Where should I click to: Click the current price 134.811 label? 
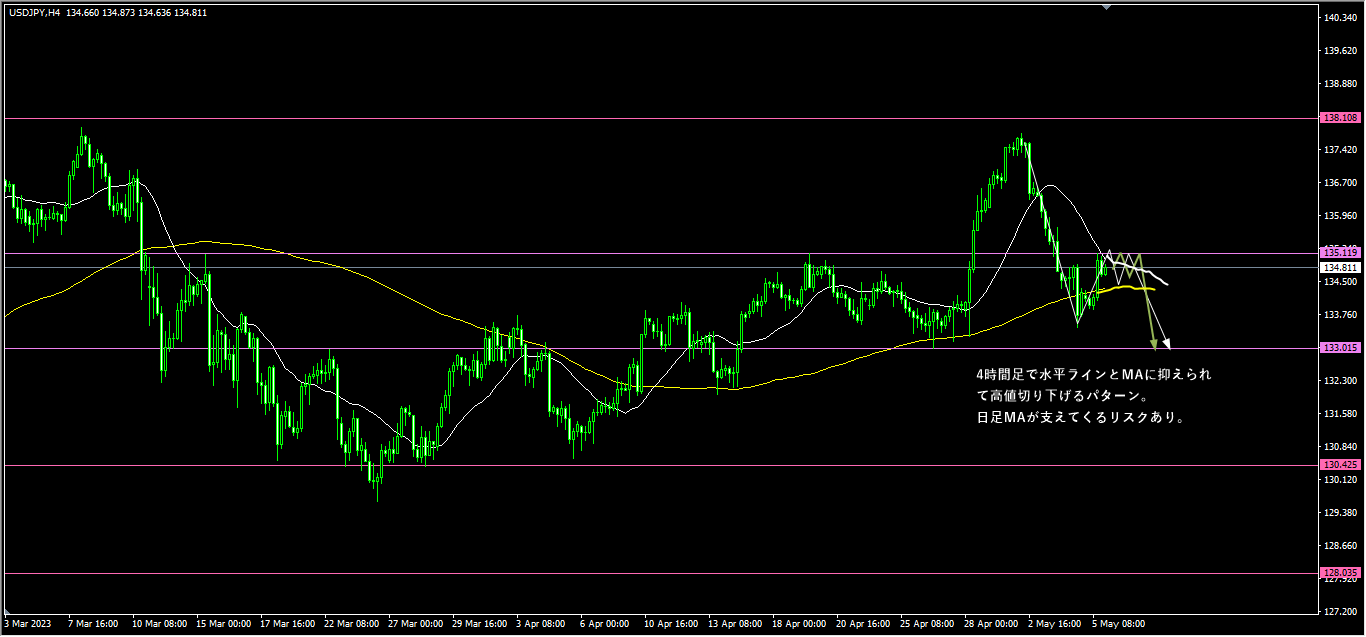point(1338,268)
